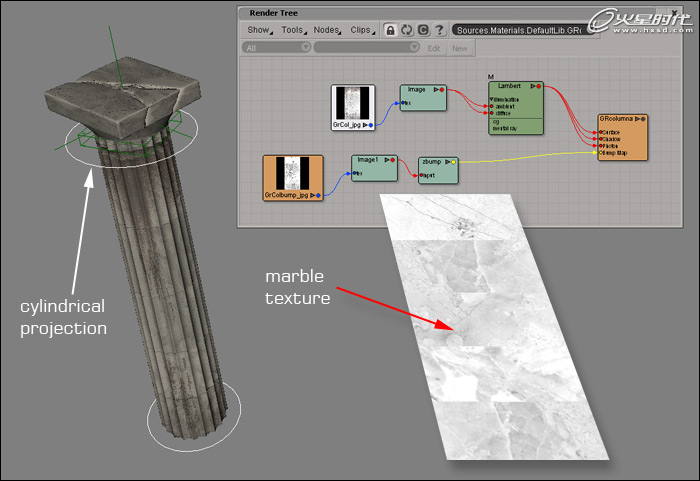Select the GrColbump_jpg image clip node

tap(292, 177)
